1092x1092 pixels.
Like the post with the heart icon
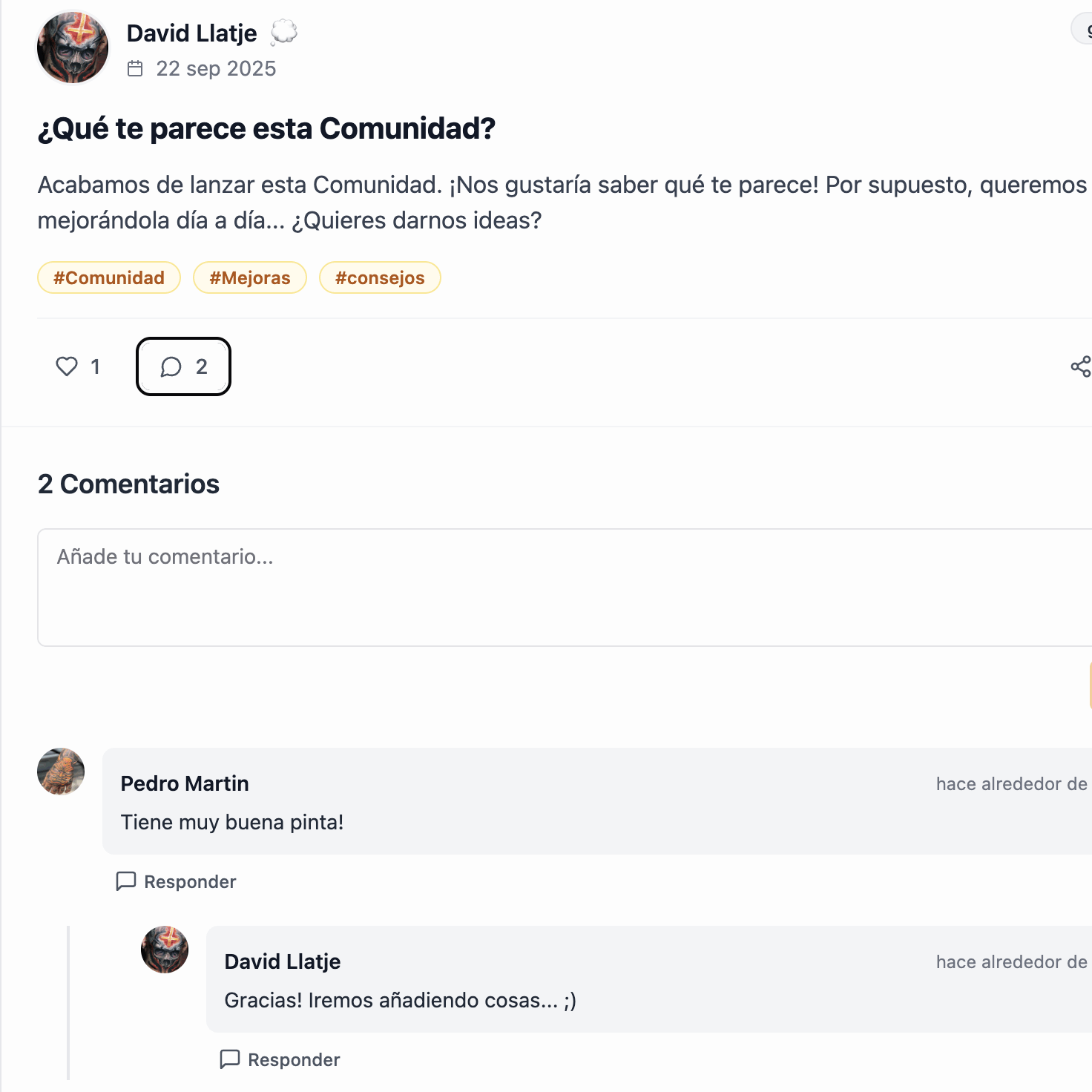(x=68, y=366)
